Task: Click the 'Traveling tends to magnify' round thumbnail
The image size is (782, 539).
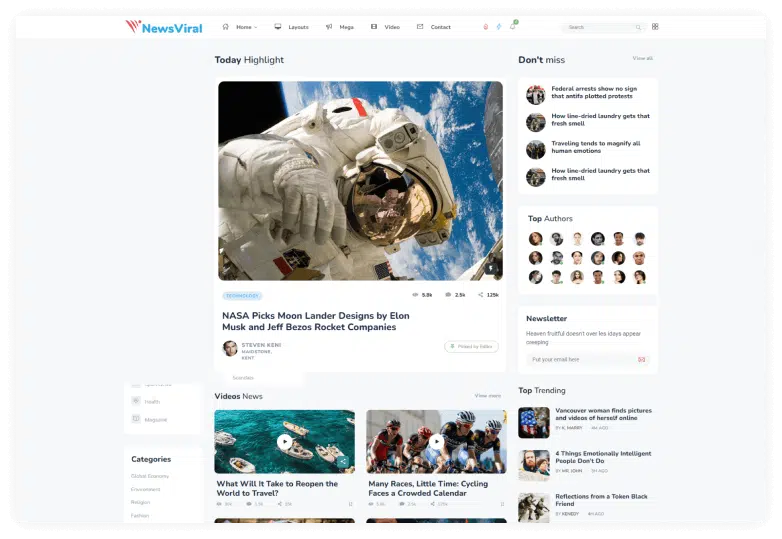Action: 536,150
